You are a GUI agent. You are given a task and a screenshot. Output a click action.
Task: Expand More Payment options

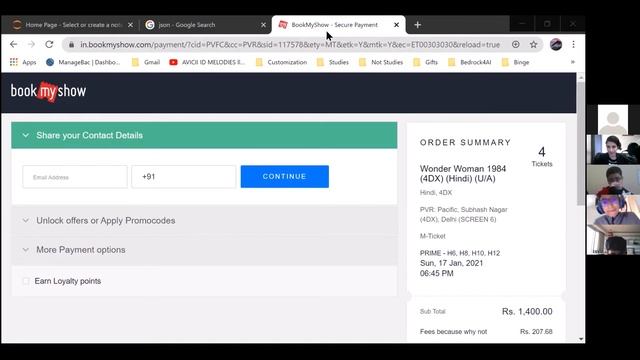204,250
